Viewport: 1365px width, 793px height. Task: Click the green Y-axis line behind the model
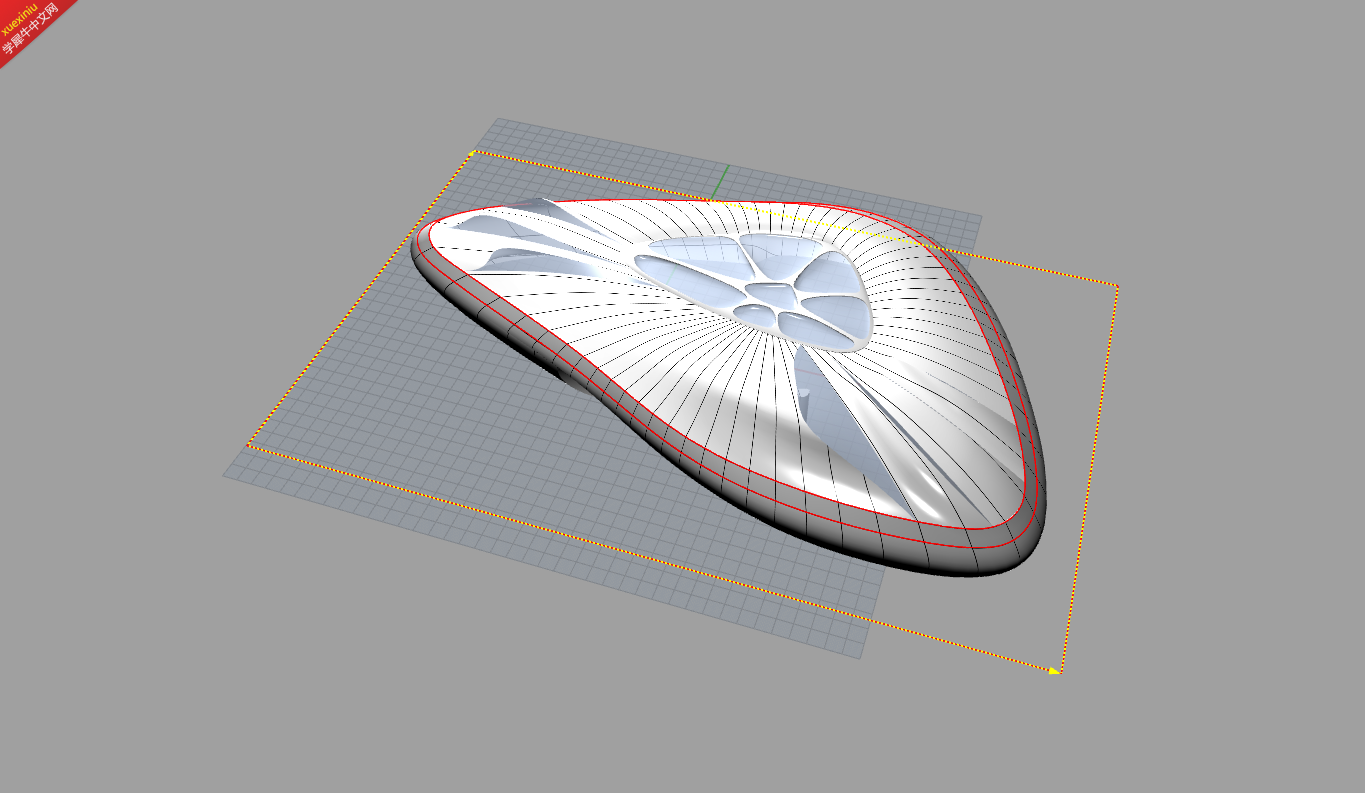coord(720,183)
